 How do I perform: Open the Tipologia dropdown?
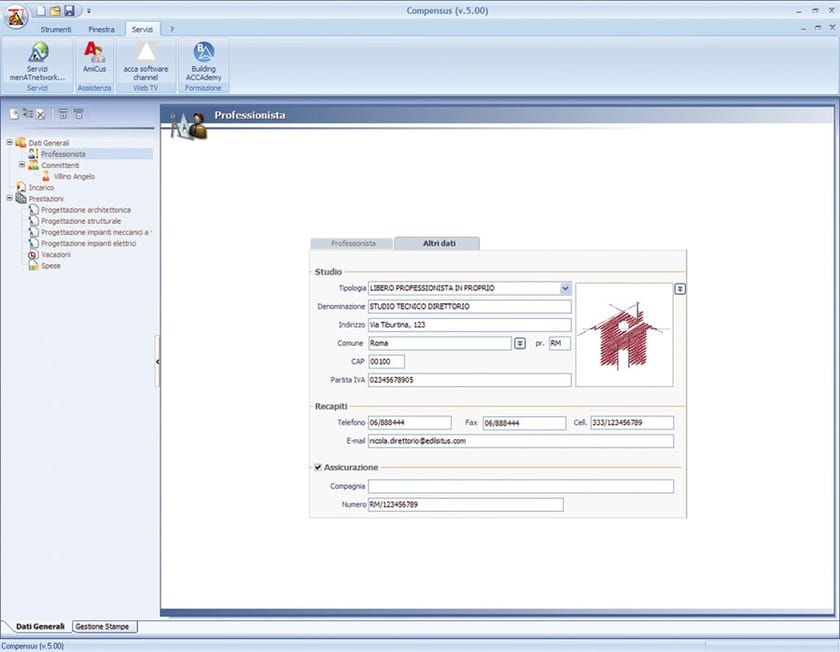click(565, 288)
